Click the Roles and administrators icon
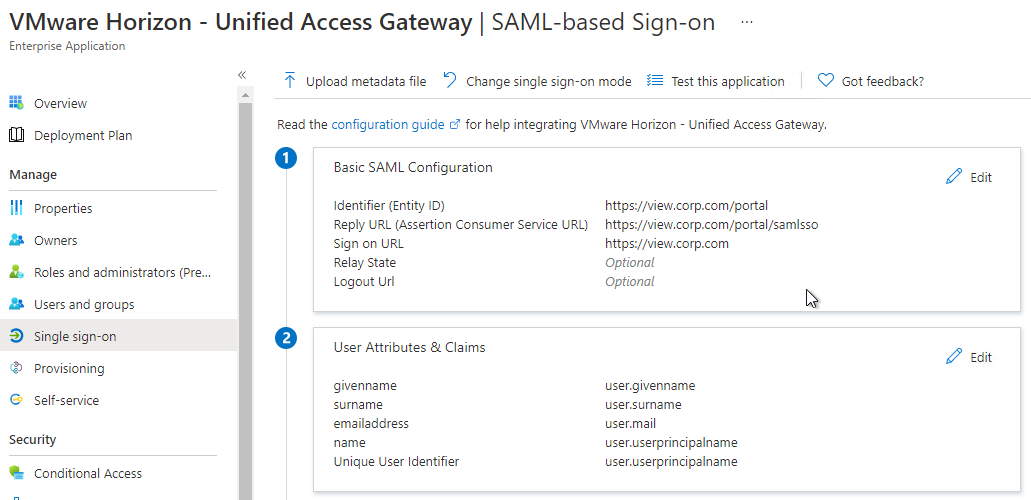Viewport: 1031px width, 500px height. (16, 272)
